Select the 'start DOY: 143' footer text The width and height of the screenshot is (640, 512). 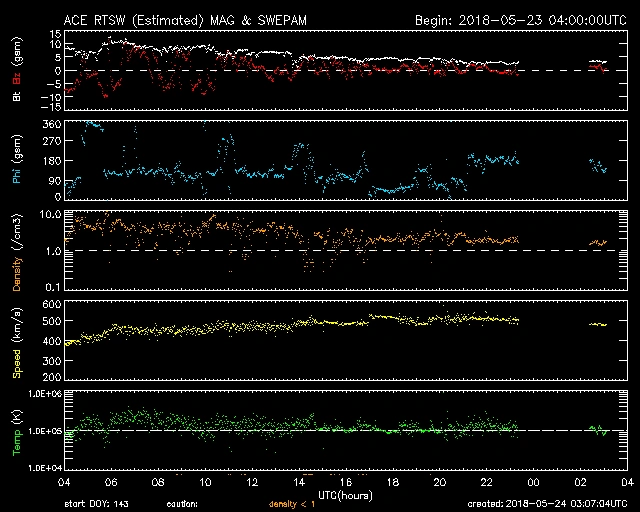tap(96, 504)
